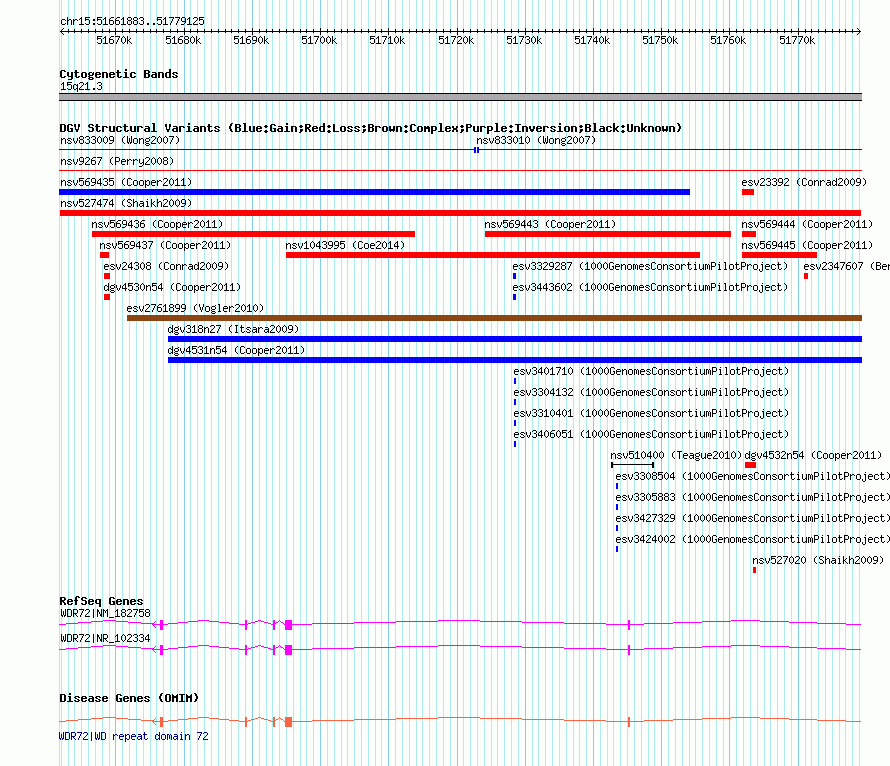Open the nsv9267 (Perry2008) variant label
Image resolution: width=890 pixels, height=766 pixels.
(x=117, y=161)
